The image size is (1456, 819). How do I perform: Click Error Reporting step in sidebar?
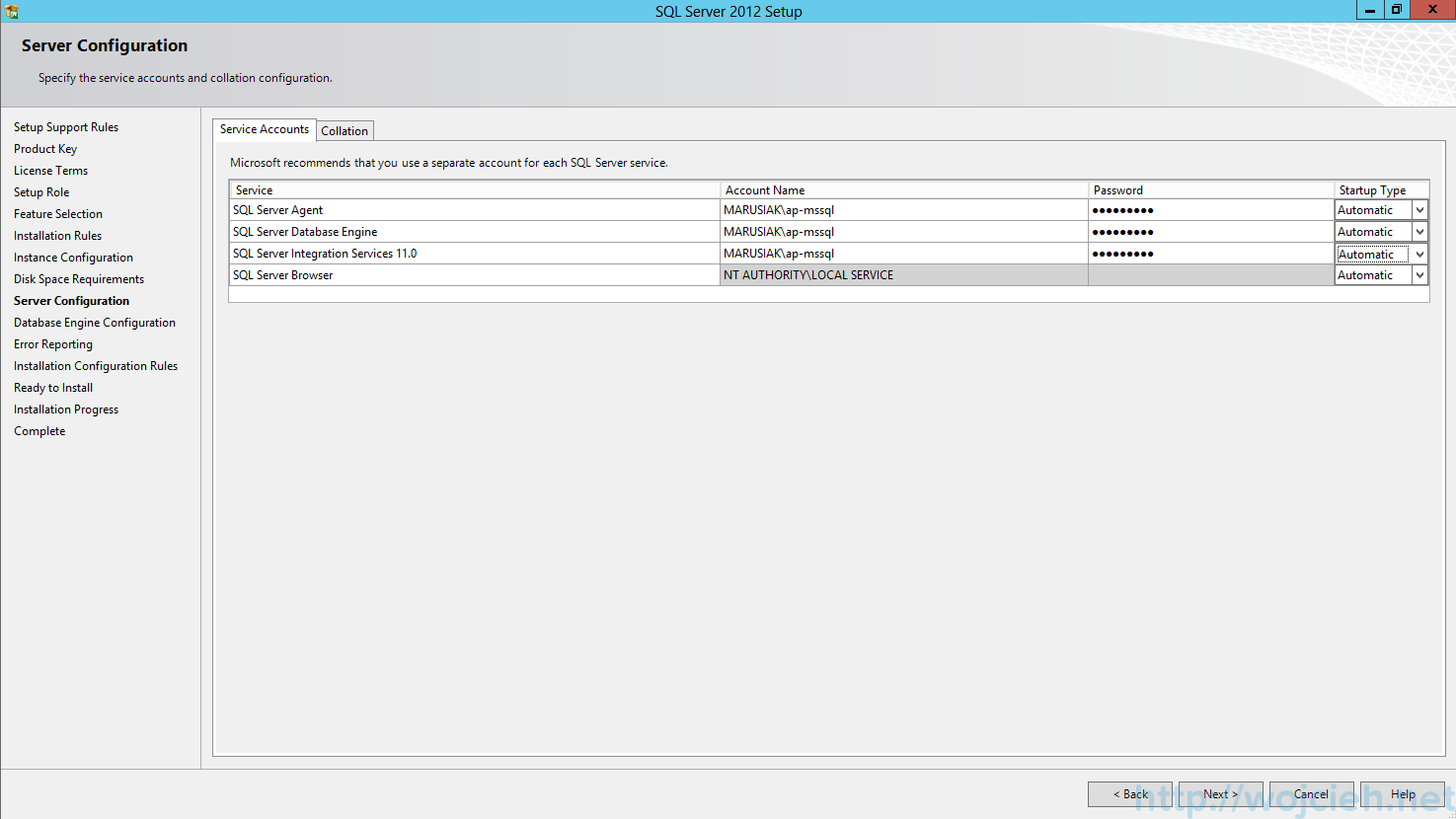coord(53,344)
